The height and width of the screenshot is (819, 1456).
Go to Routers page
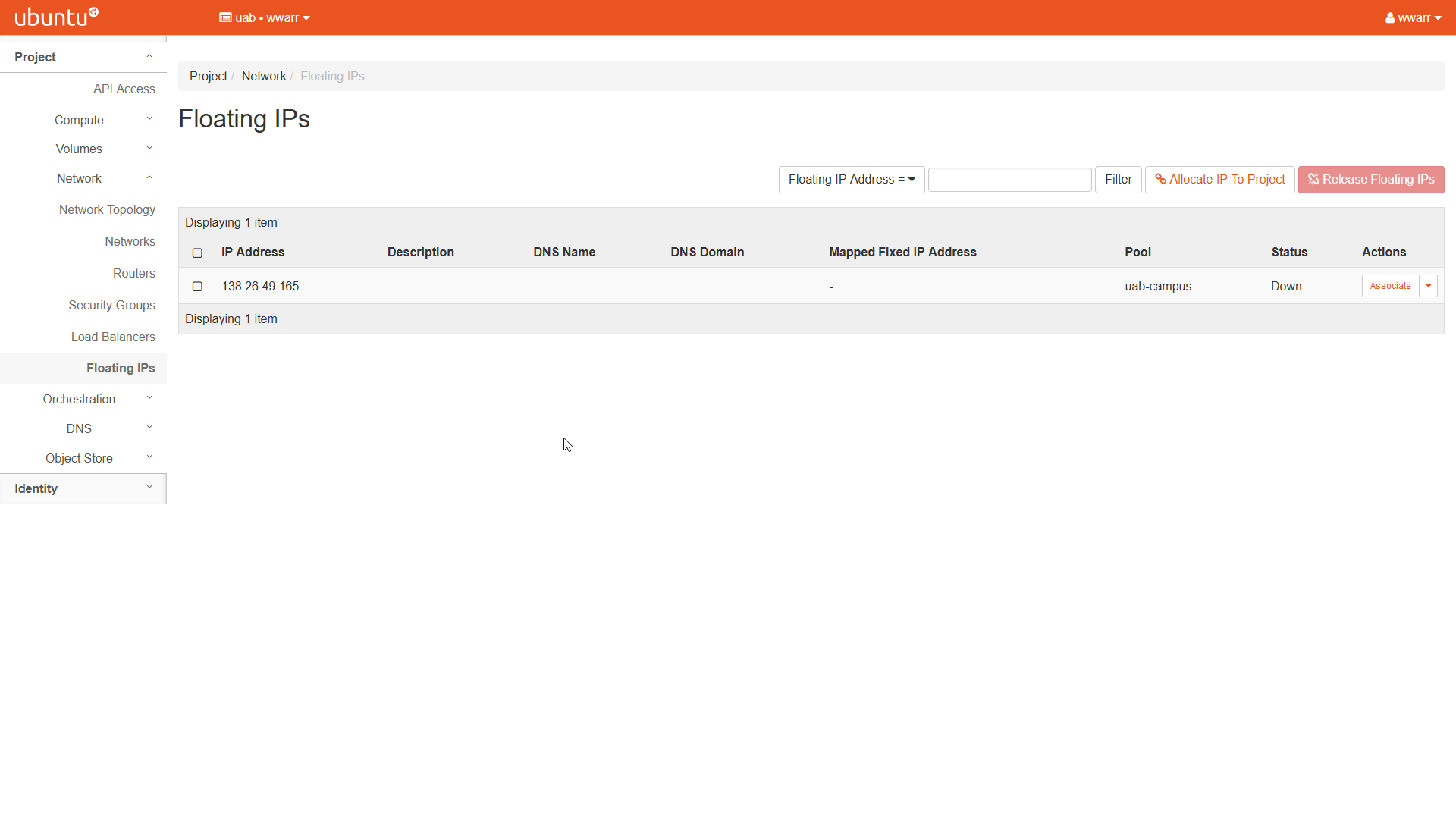point(133,273)
